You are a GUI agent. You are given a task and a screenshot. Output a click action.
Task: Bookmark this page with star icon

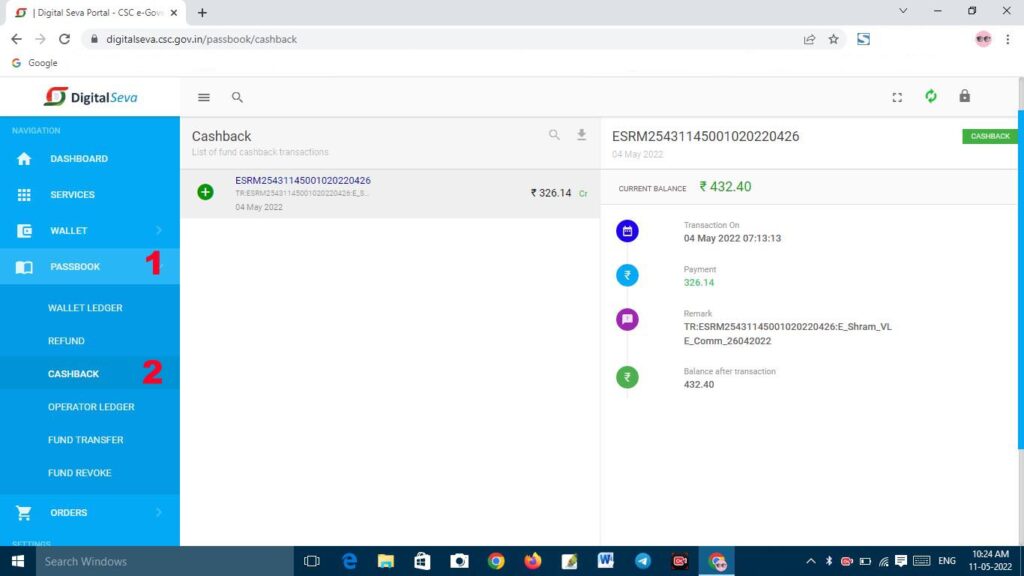click(x=833, y=39)
